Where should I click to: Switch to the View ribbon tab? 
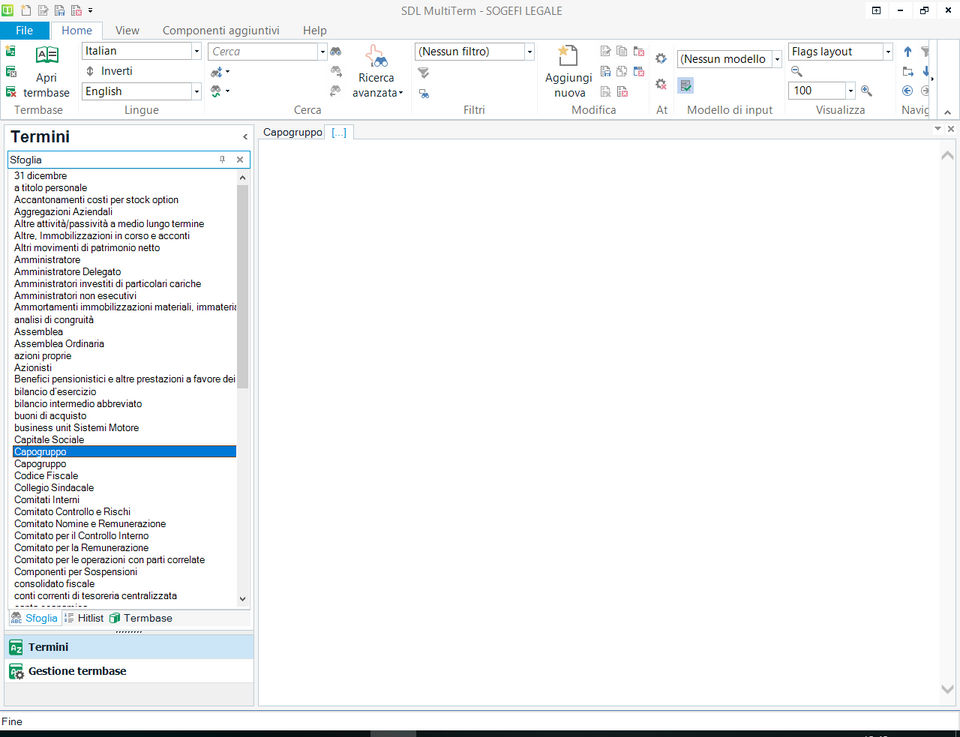[x=127, y=31]
